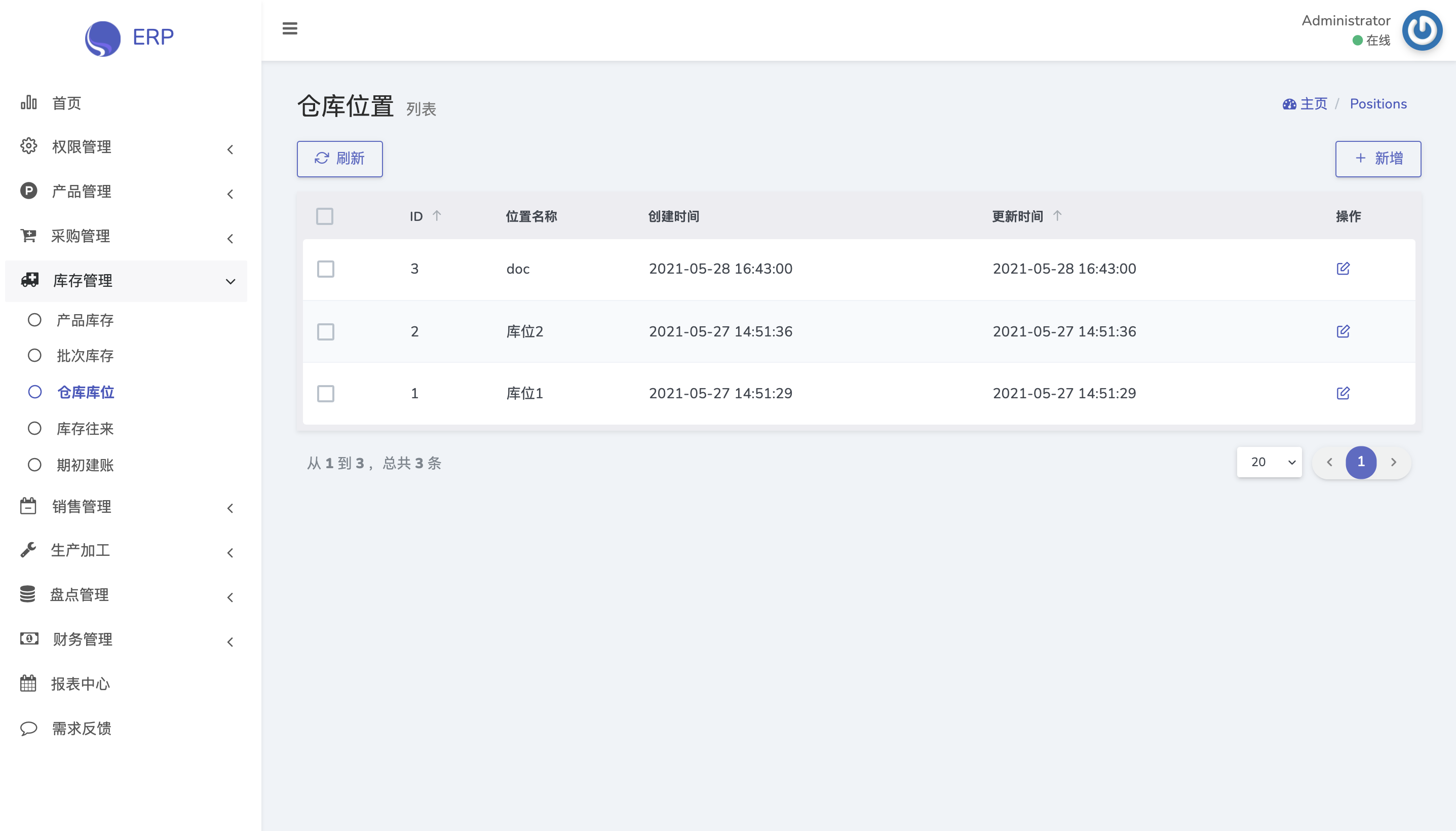
Task: Click page number 1 button
Action: [x=1361, y=462]
